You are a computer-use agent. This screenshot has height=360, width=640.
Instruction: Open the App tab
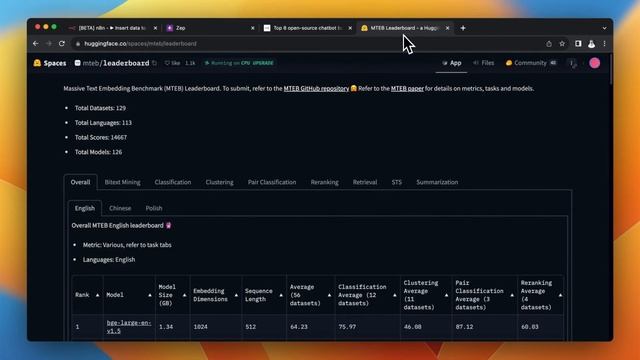pyautogui.click(x=451, y=63)
